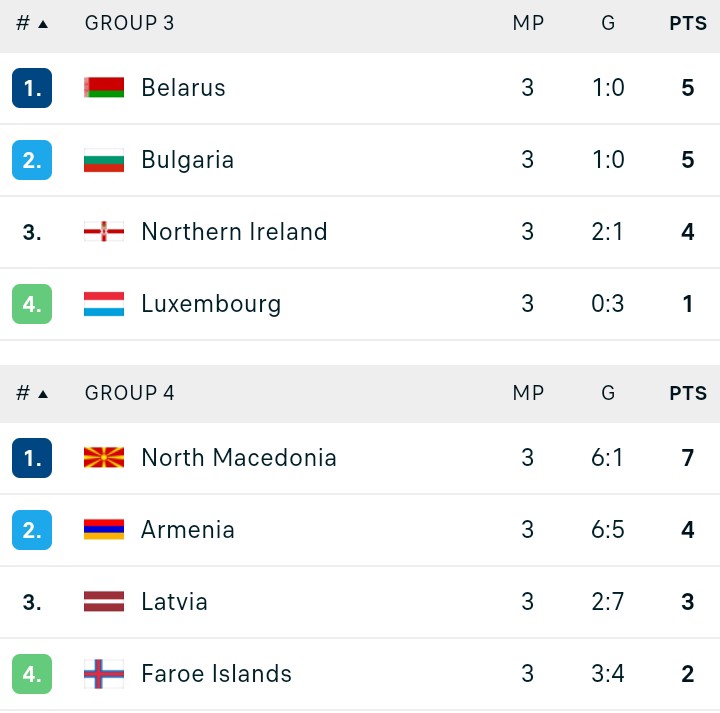This screenshot has width=720, height=713.
Task: Click the Belarus flag icon
Action: point(104,88)
